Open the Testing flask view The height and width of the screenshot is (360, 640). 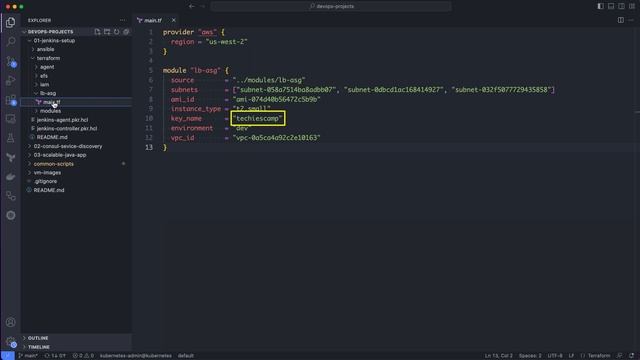(x=11, y=138)
